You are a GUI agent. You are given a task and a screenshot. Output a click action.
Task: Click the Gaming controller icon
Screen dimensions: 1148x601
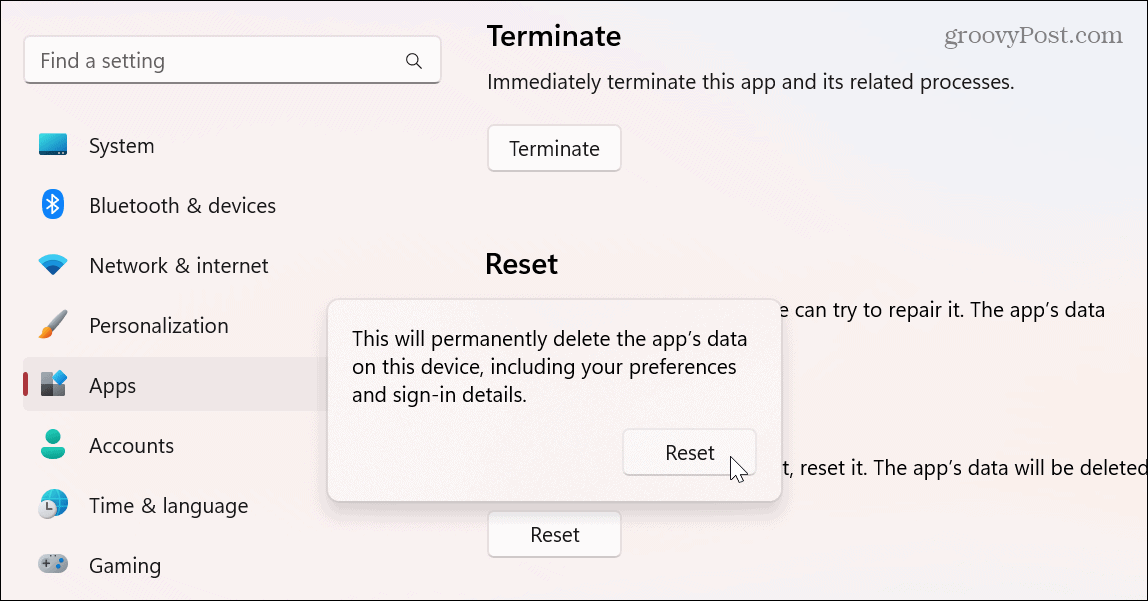(x=53, y=564)
